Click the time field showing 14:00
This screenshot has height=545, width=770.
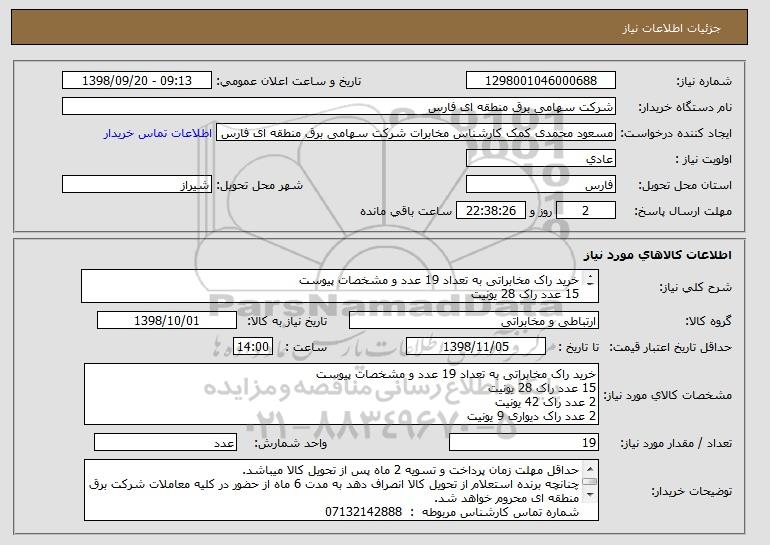point(252,347)
